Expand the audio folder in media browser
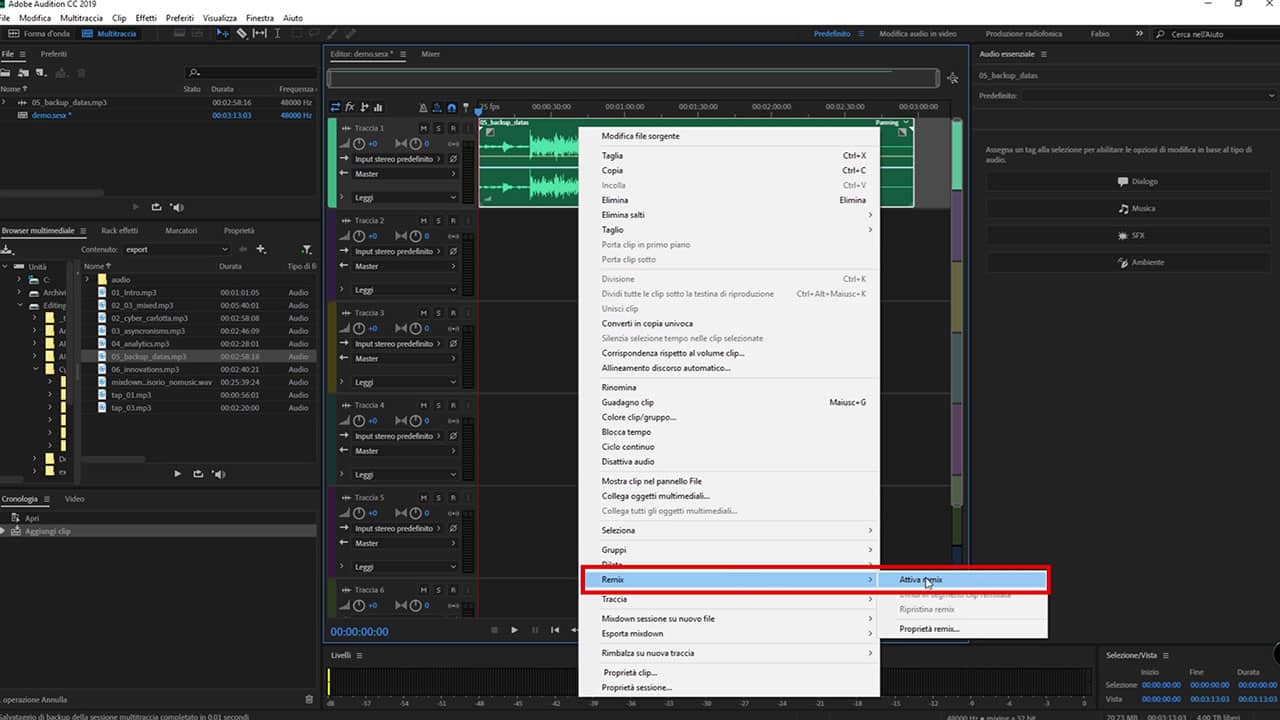Image resolution: width=1280 pixels, height=720 pixels. coord(88,279)
